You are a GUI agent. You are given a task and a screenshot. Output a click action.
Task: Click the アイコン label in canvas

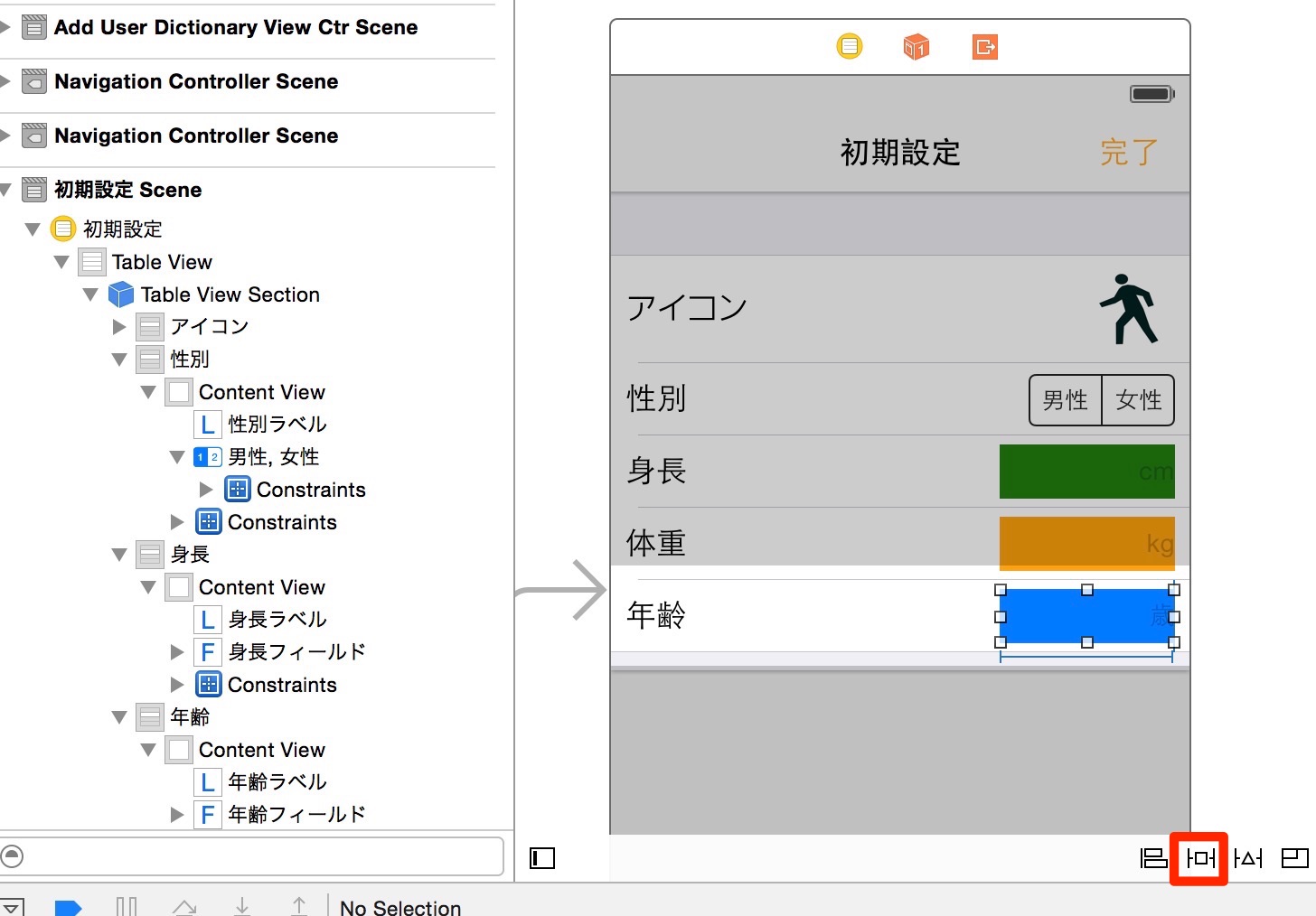(687, 308)
